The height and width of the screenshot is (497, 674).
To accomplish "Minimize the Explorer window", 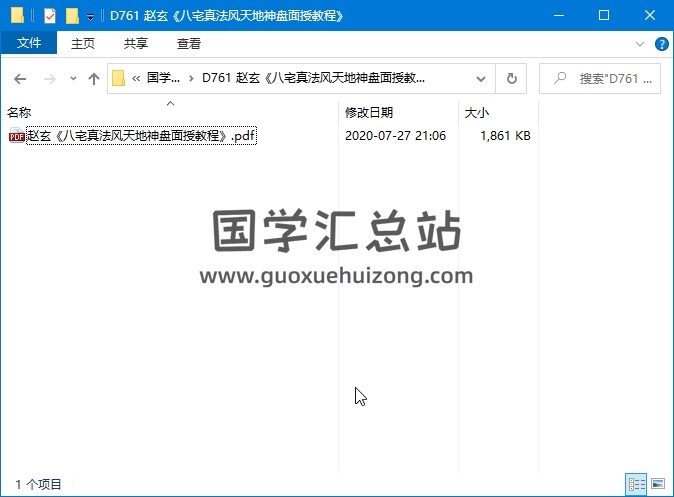I will pyautogui.click(x=559, y=15).
